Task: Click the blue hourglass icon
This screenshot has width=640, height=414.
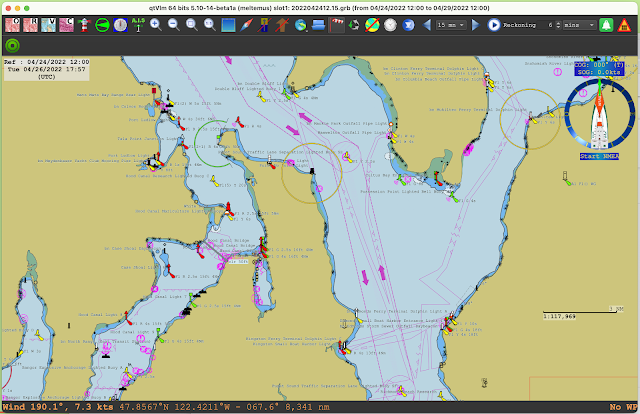Action: pyautogui.click(x=408, y=25)
